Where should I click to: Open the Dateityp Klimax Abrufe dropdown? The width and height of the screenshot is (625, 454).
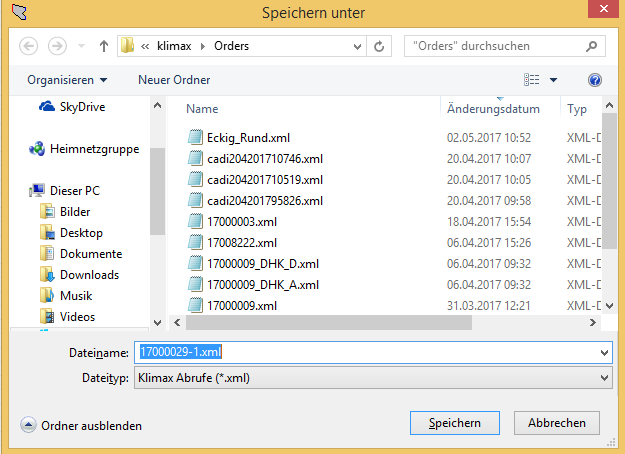click(x=373, y=378)
